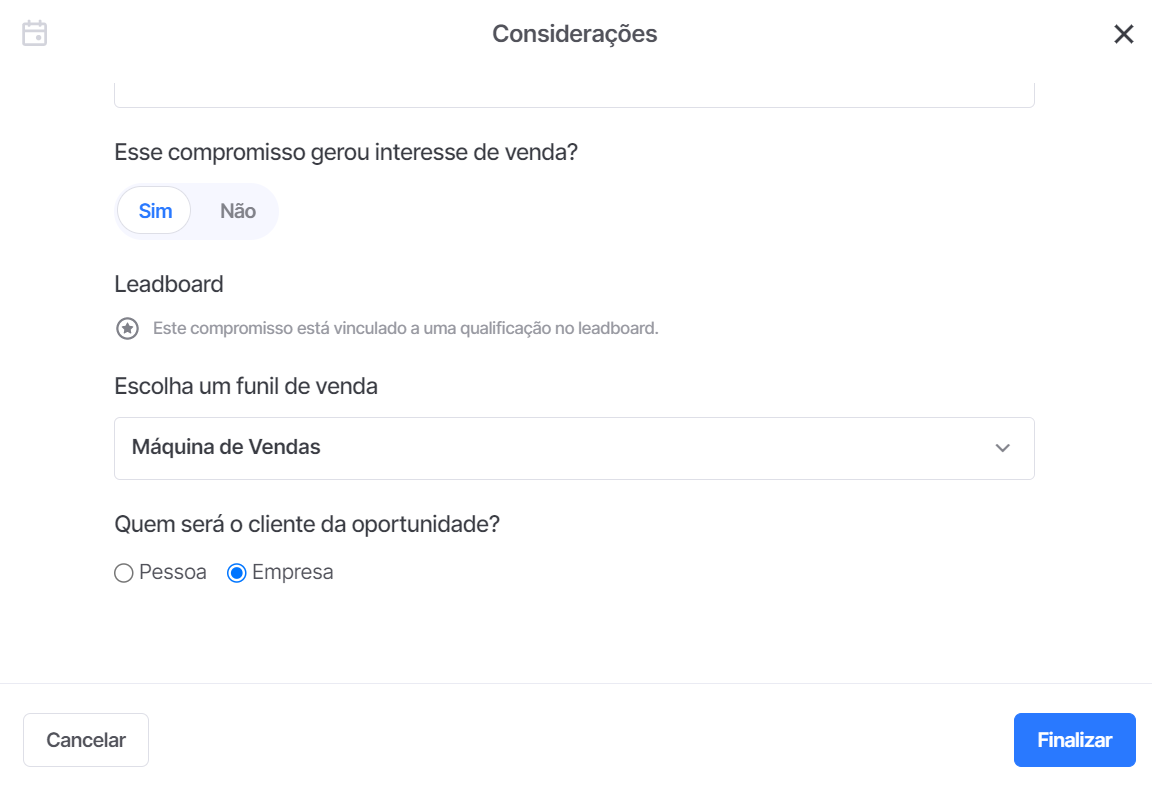
Task: Click the Esse compromisso gerou interesse question
Action: click(x=346, y=152)
